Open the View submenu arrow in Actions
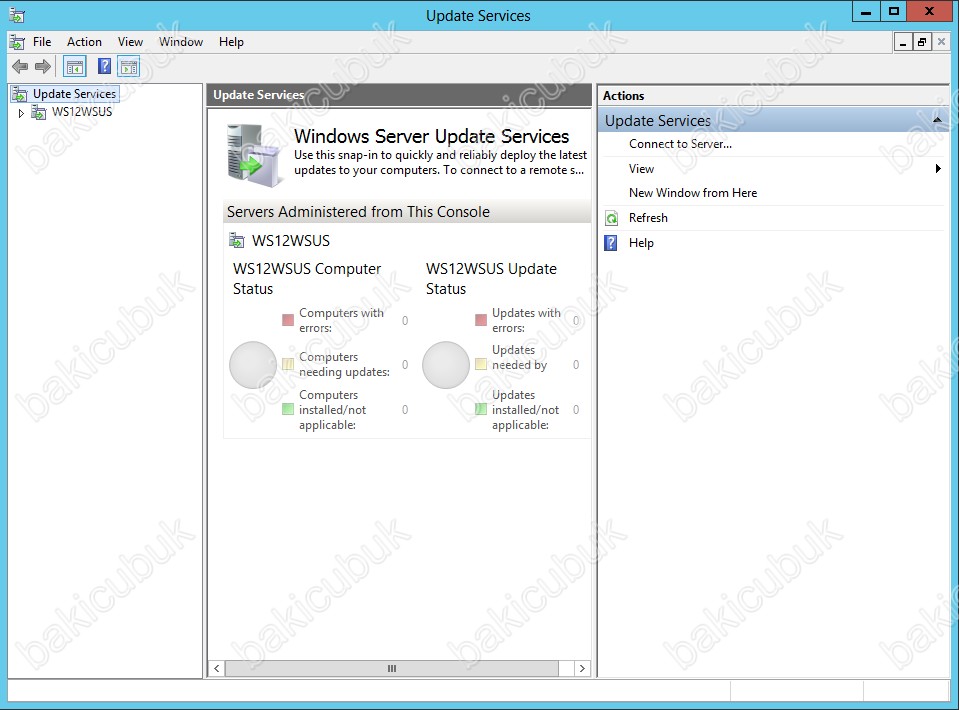This screenshot has width=959, height=710. pos(938,169)
